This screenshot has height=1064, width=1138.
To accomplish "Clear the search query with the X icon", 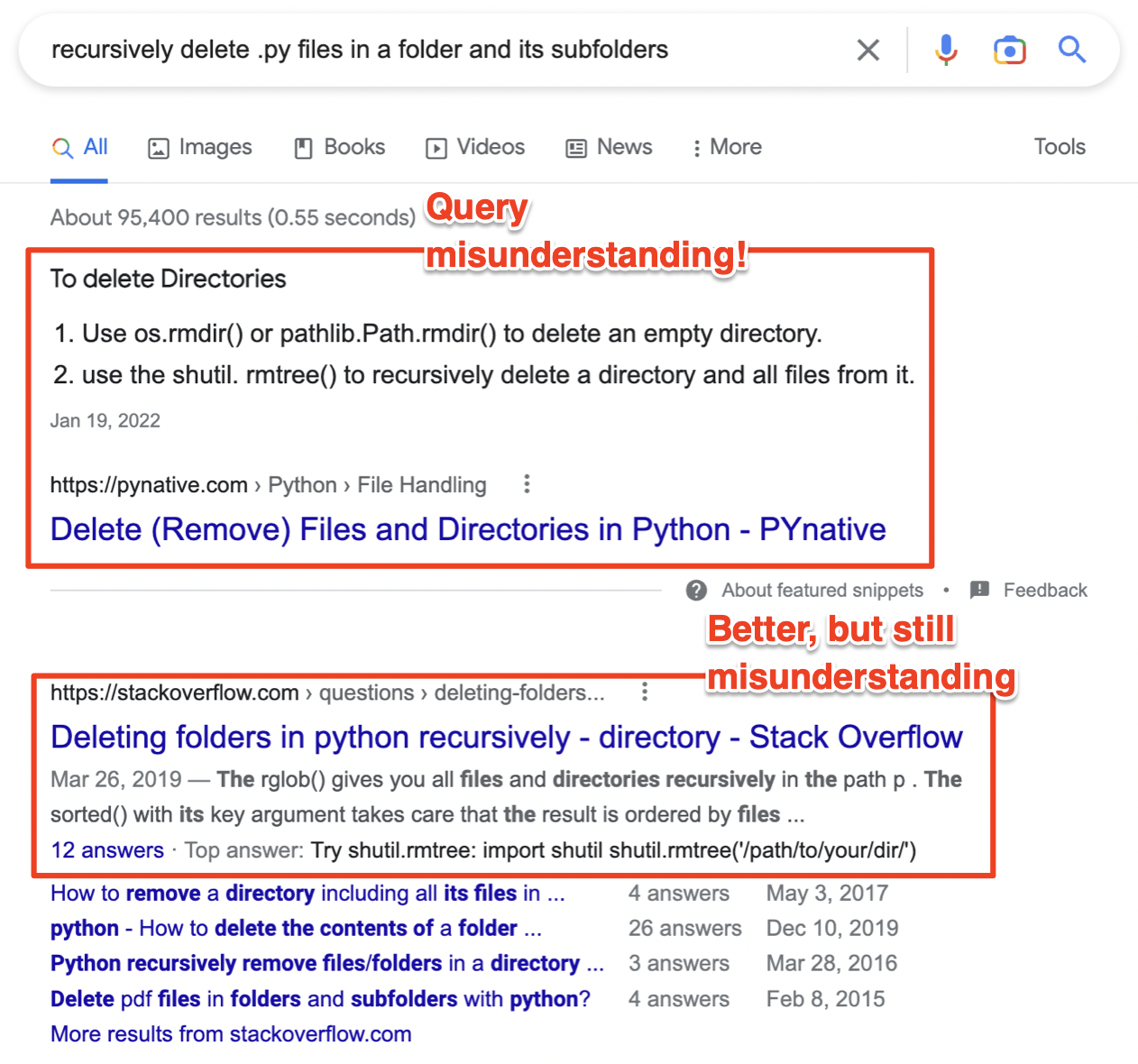I will [x=867, y=50].
